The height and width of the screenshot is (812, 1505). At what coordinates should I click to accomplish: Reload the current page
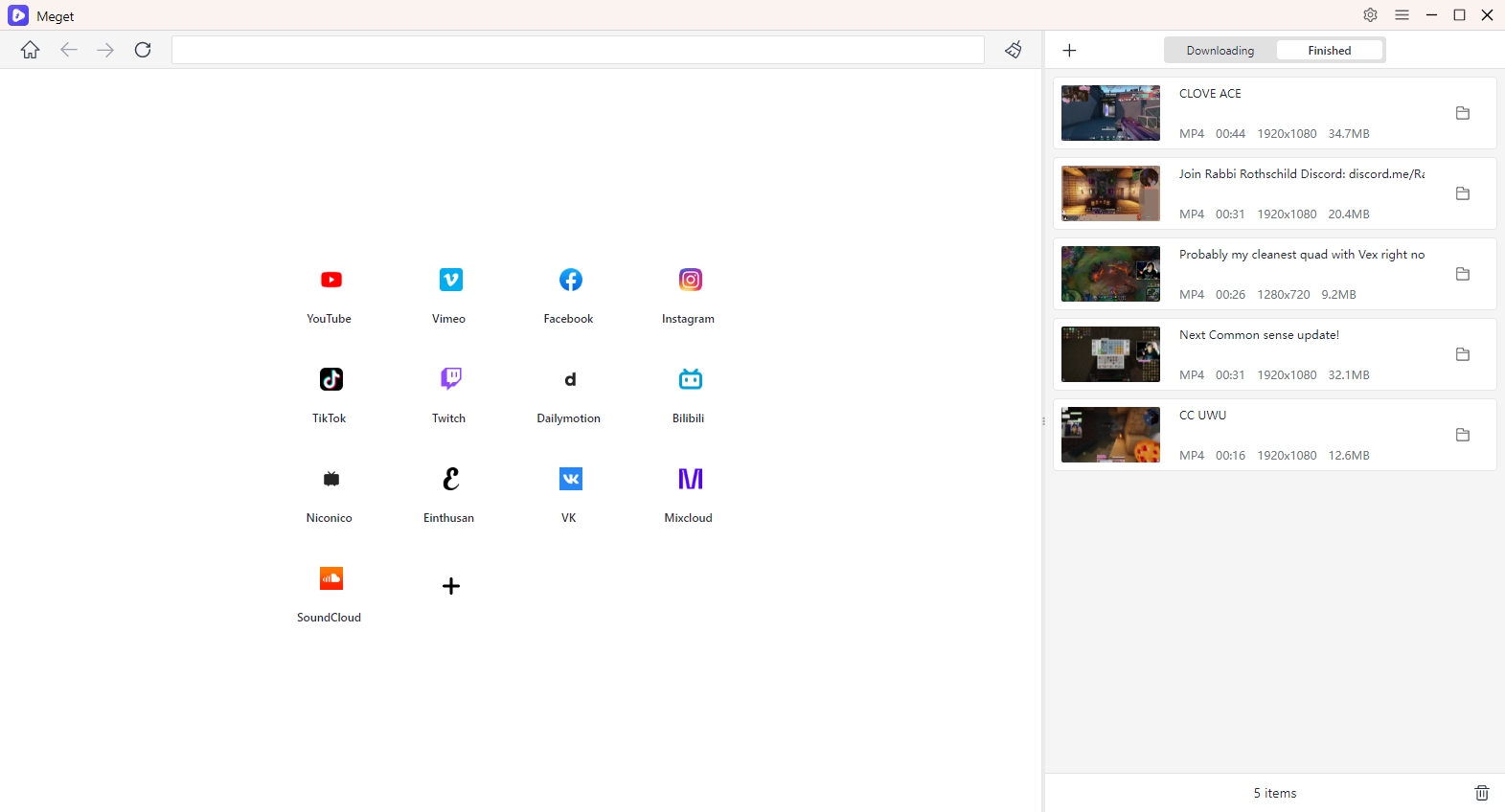(143, 50)
